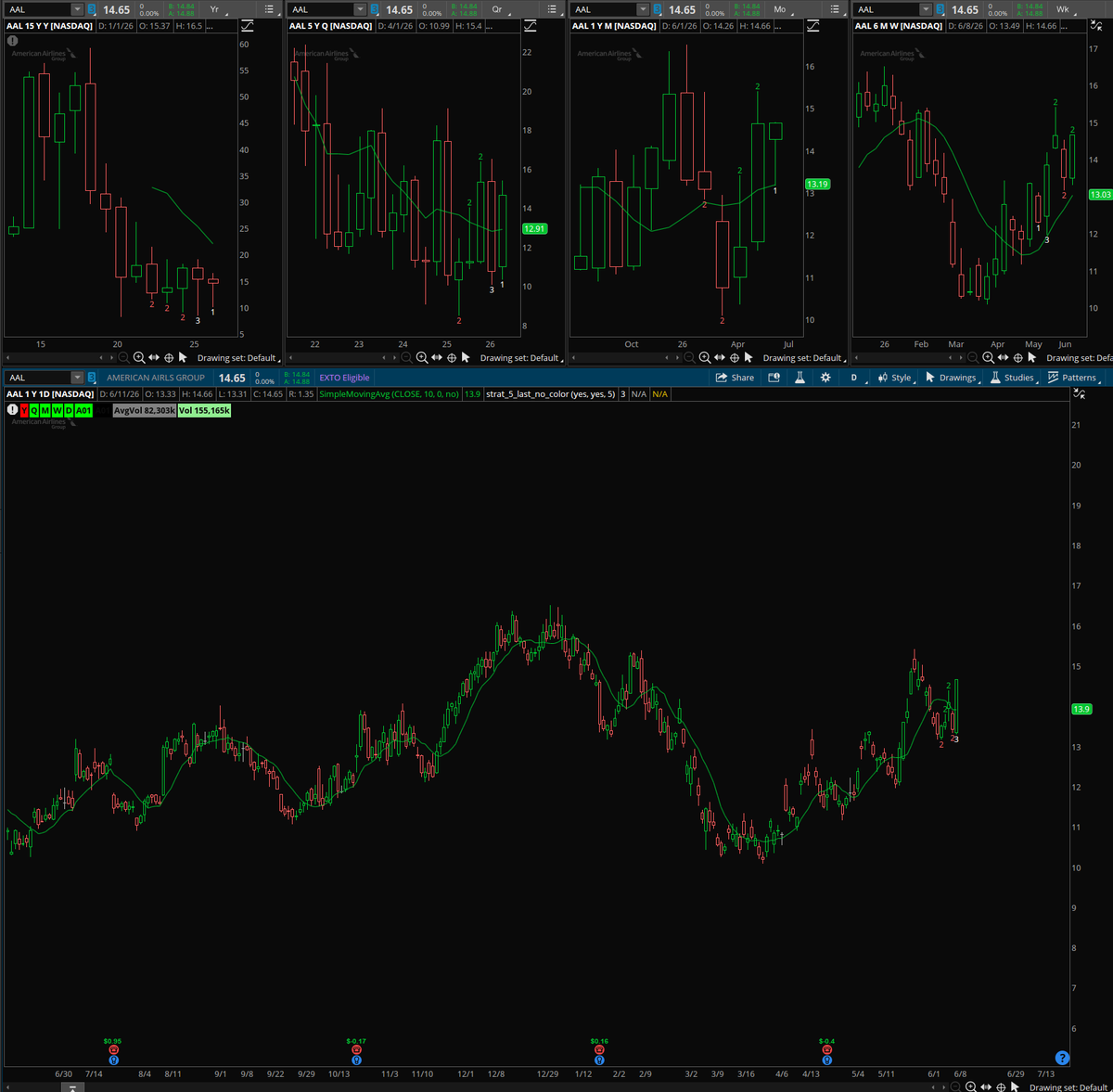Viewport: 1113px width, 1092px height.
Task: Select pointer tool under the yearly chart
Action: [x=183, y=357]
